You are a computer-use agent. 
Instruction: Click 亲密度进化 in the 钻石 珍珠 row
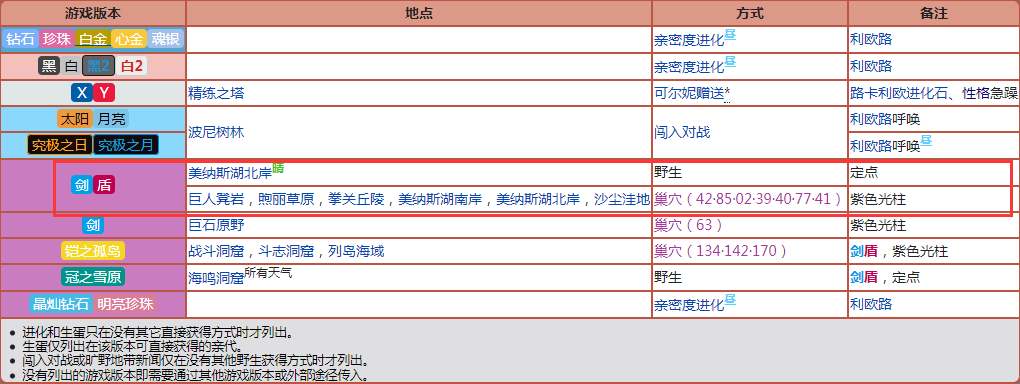(x=689, y=40)
